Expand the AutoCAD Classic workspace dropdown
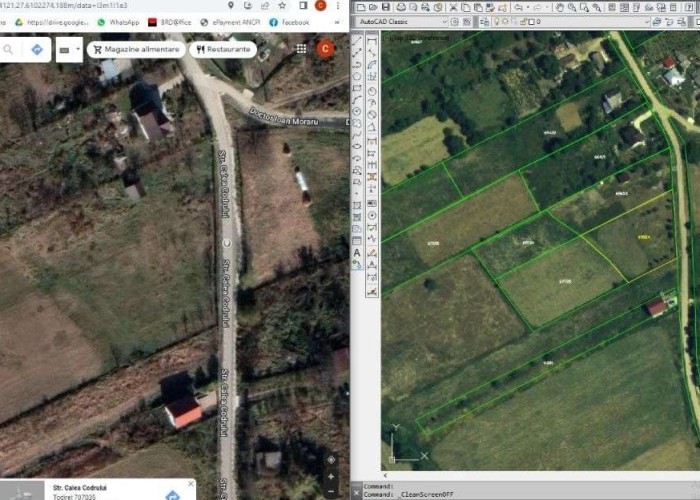Viewport: 700px width, 500px height. tap(444, 21)
